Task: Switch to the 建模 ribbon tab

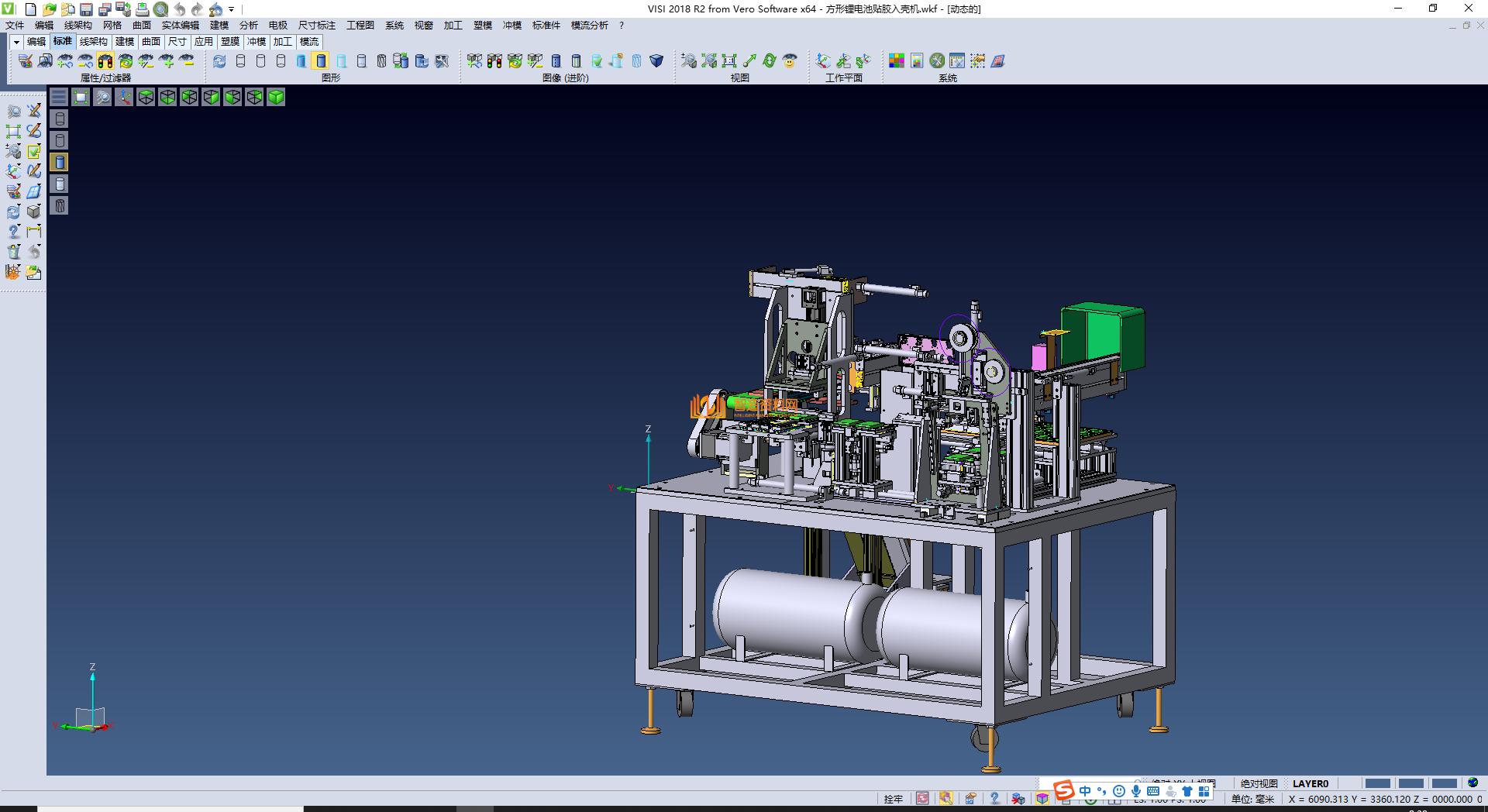Action: pos(125,42)
